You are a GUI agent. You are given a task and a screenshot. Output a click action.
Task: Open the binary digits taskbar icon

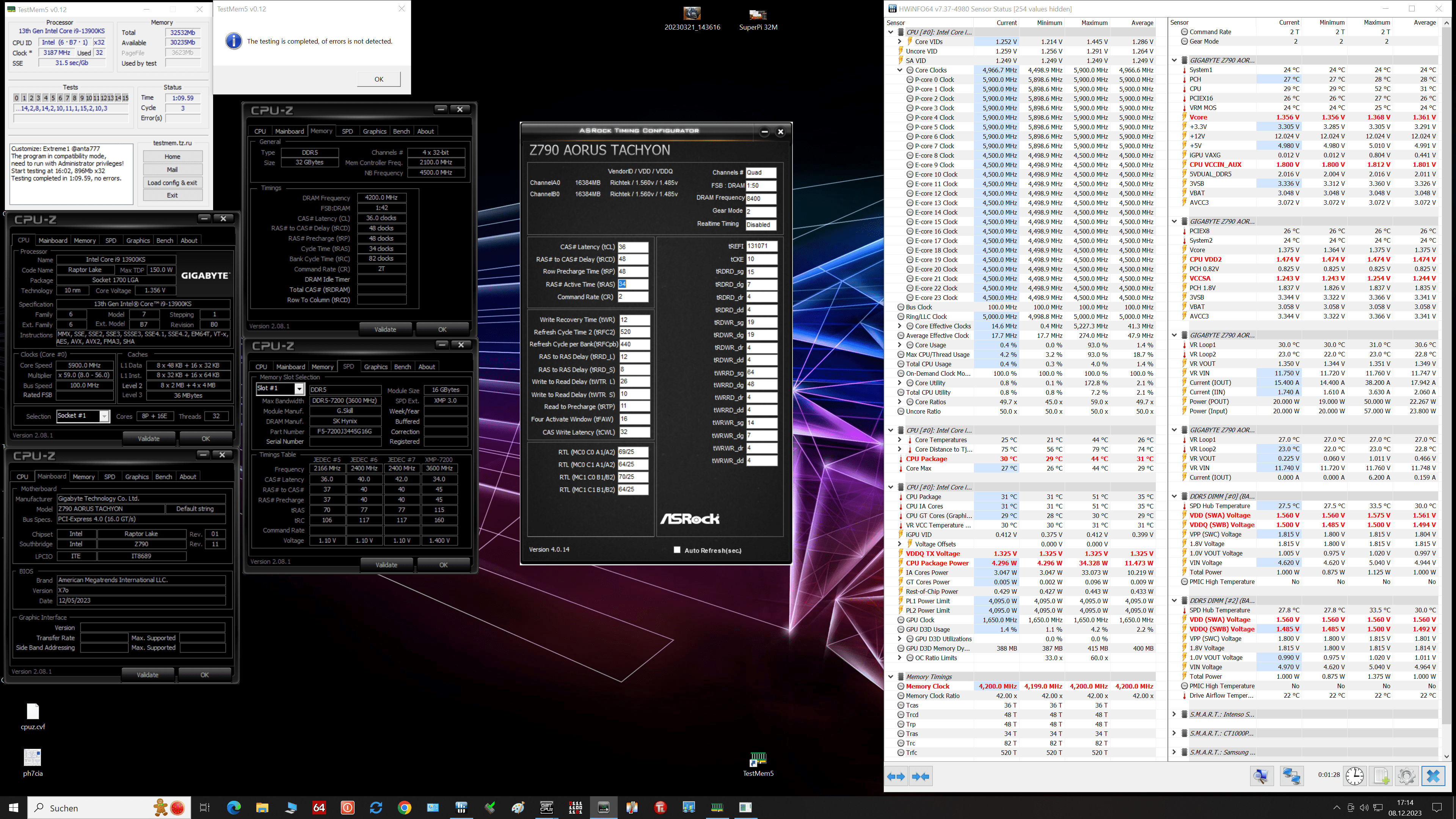coord(576,807)
